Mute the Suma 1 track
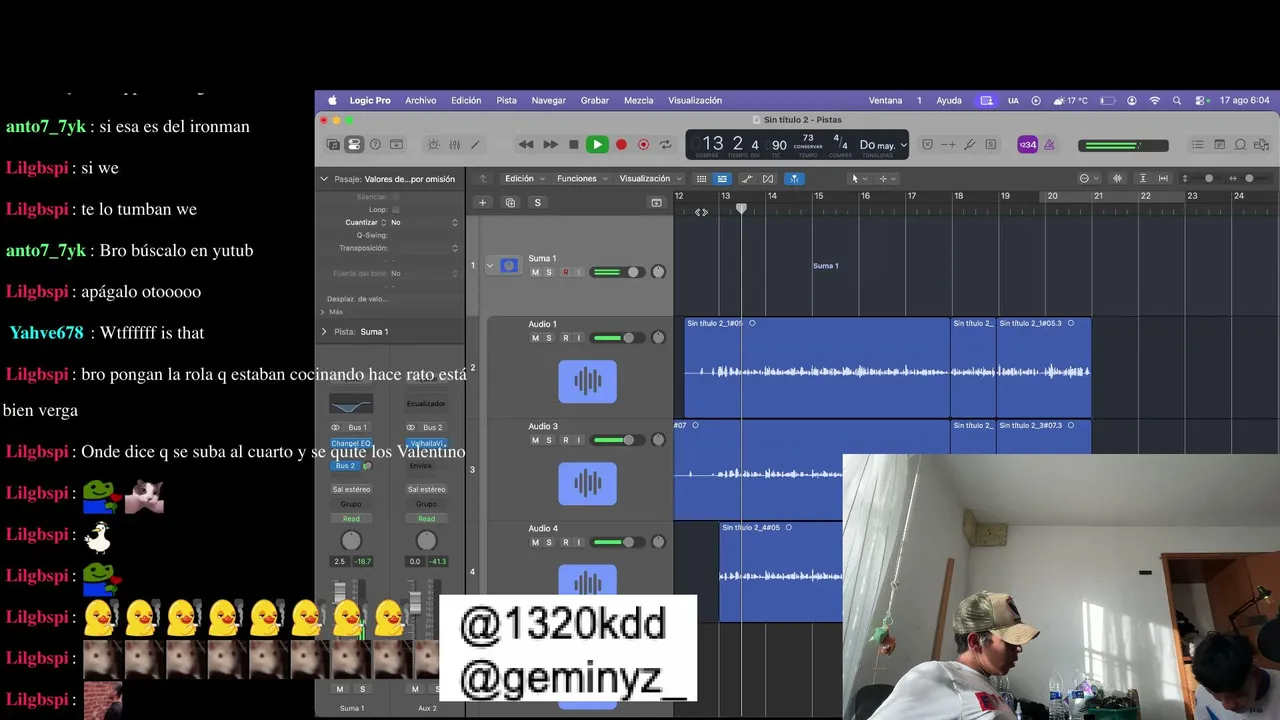This screenshot has height=720, width=1280. (x=535, y=273)
